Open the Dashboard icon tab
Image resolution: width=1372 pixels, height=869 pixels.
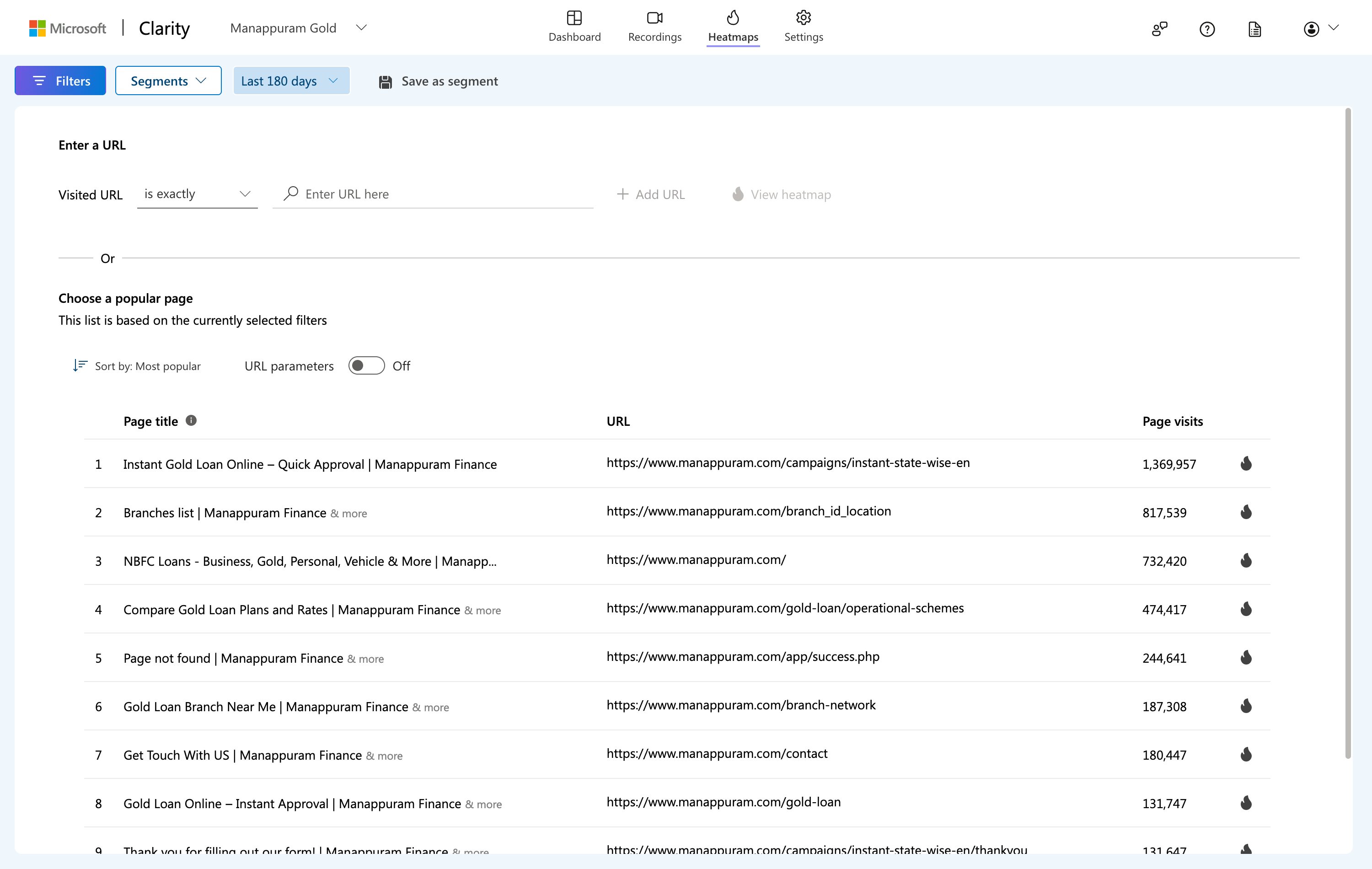click(574, 27)
